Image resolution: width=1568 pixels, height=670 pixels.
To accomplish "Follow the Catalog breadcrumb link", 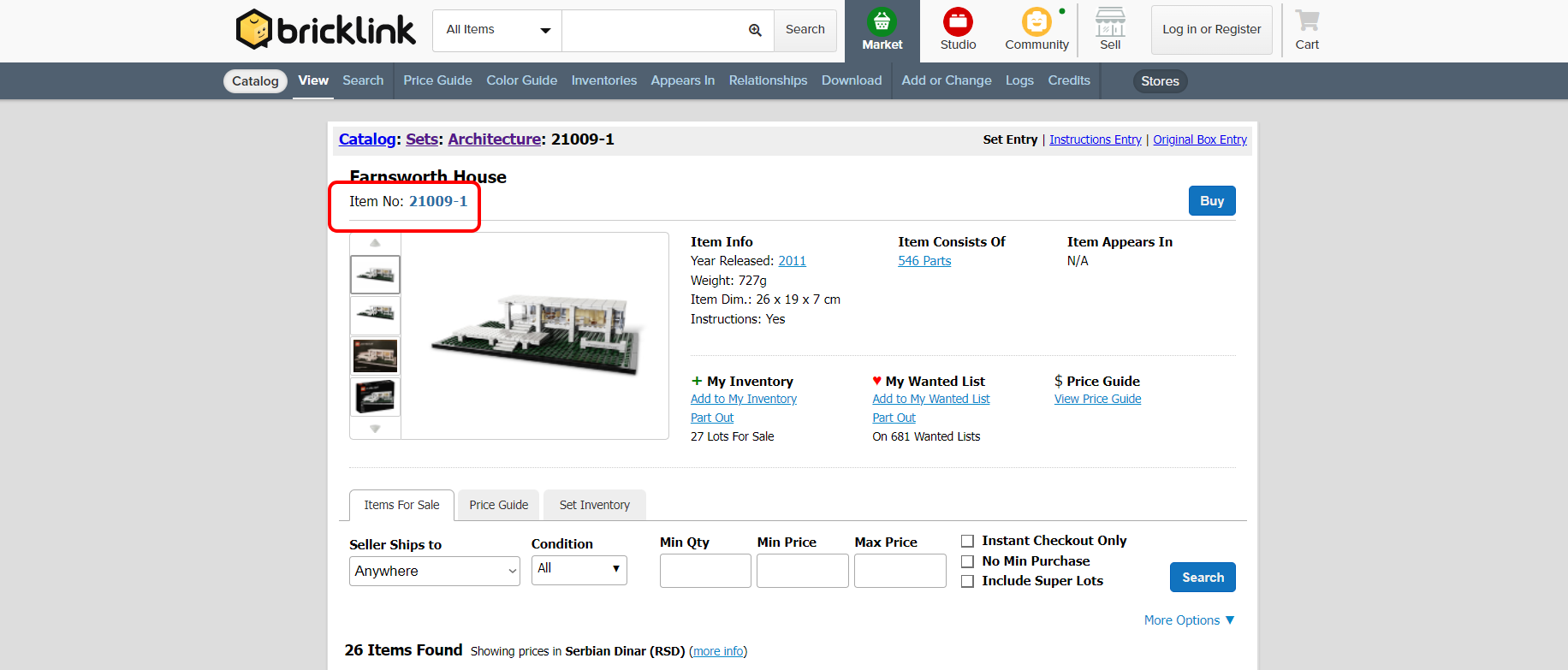I will point(367,139).
